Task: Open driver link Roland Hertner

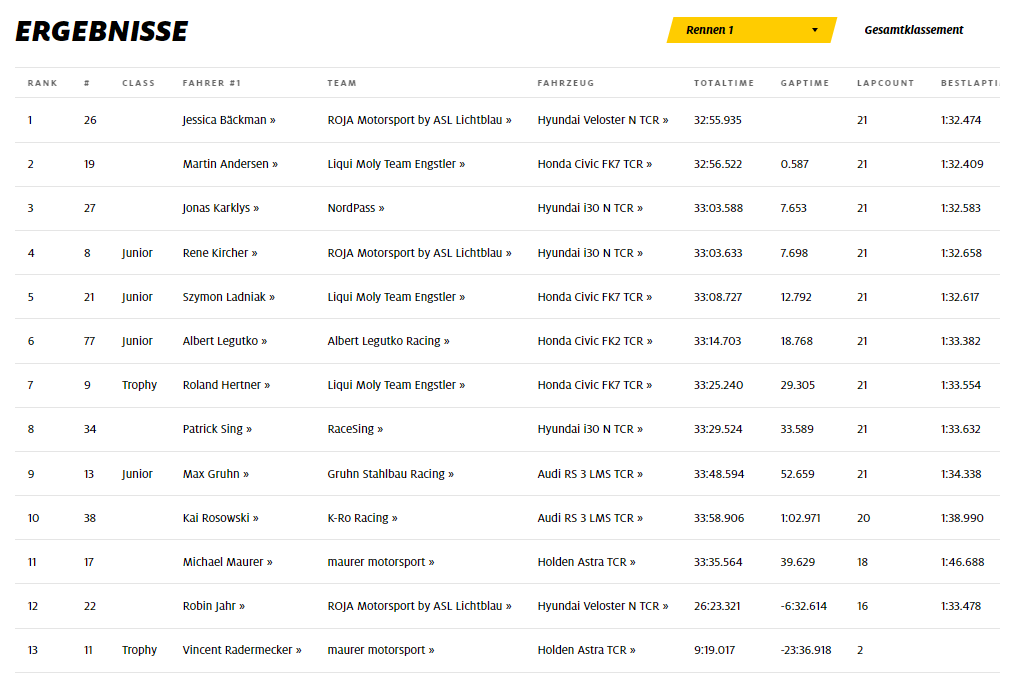Action: tap(226, 385)
